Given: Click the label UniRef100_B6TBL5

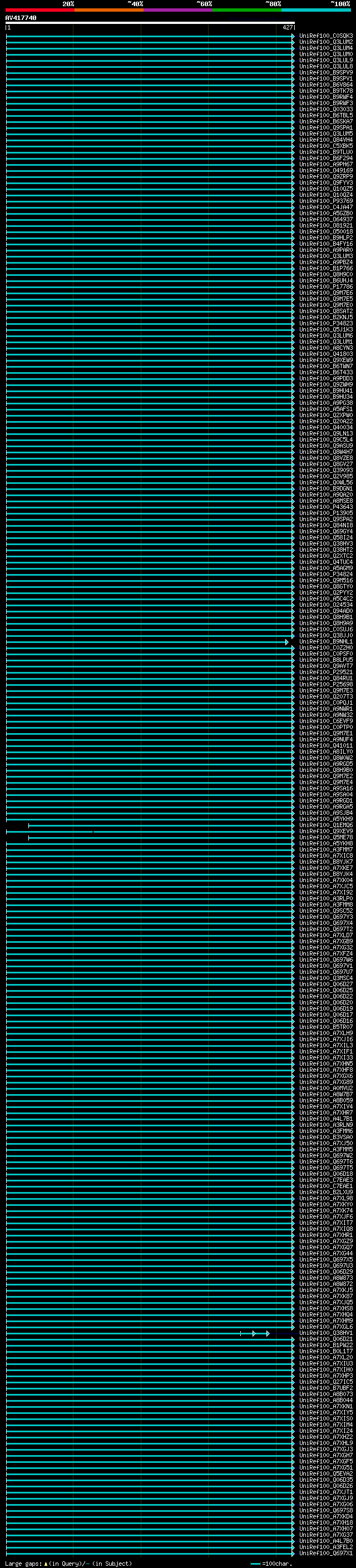Looking at the screenshot, I should point(326,116).
